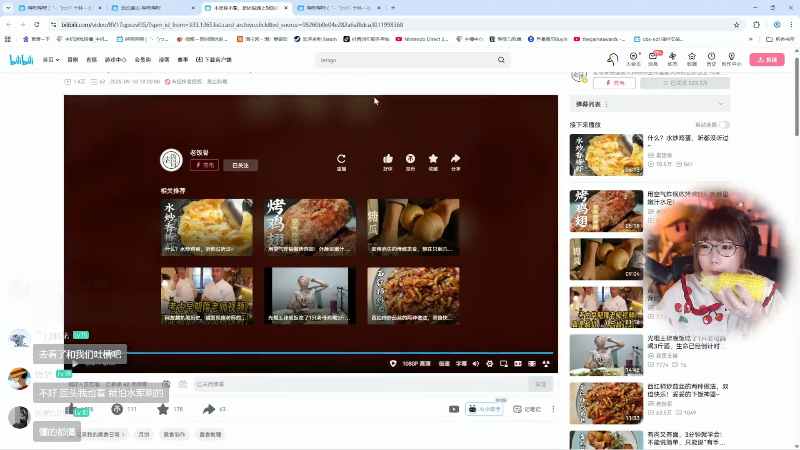Open the 赛事 nav item
This screenshot has height=450, width=800.
pyautogui.click(x=183, y=60)
